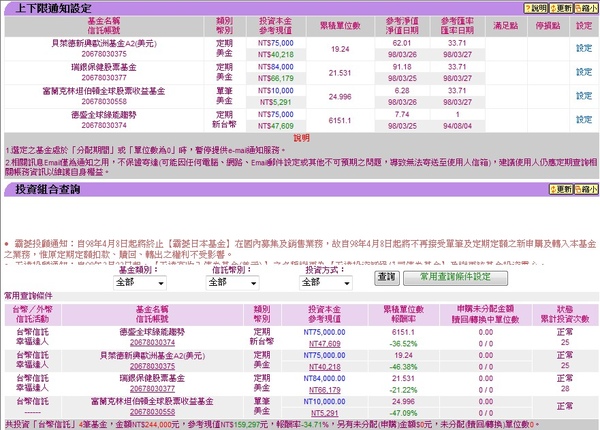Select fund name 瑞銀保健股票基金 in portfolio table
The image size is (600, 430).
pos(152,378)
